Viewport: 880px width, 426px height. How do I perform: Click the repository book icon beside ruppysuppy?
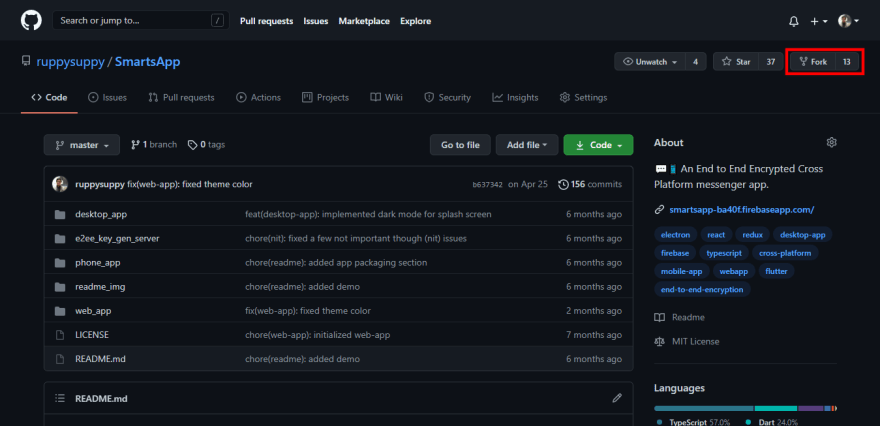[26, 61]
